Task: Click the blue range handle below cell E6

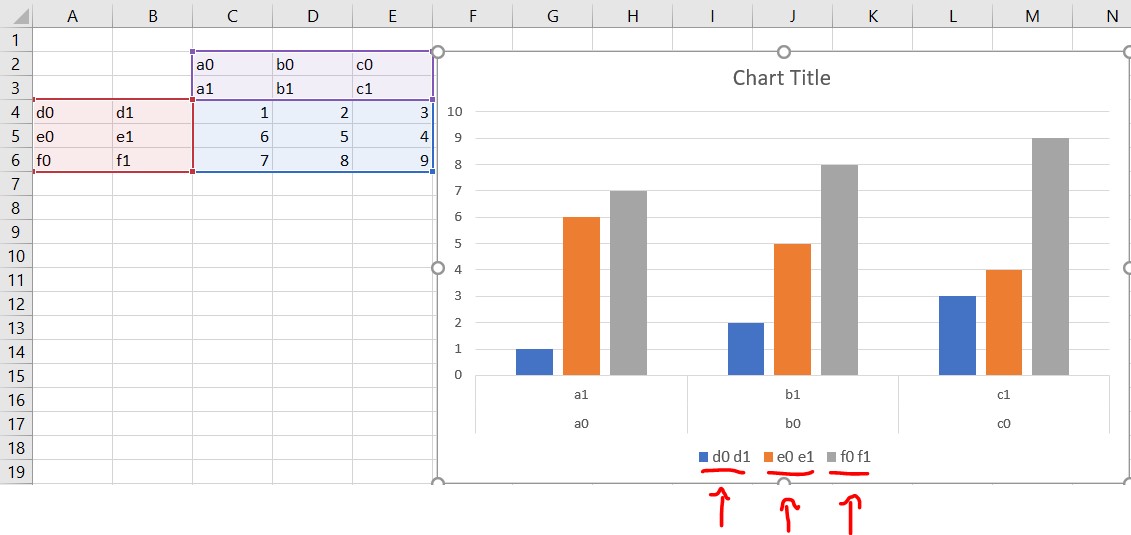Action: pos(432,172)
